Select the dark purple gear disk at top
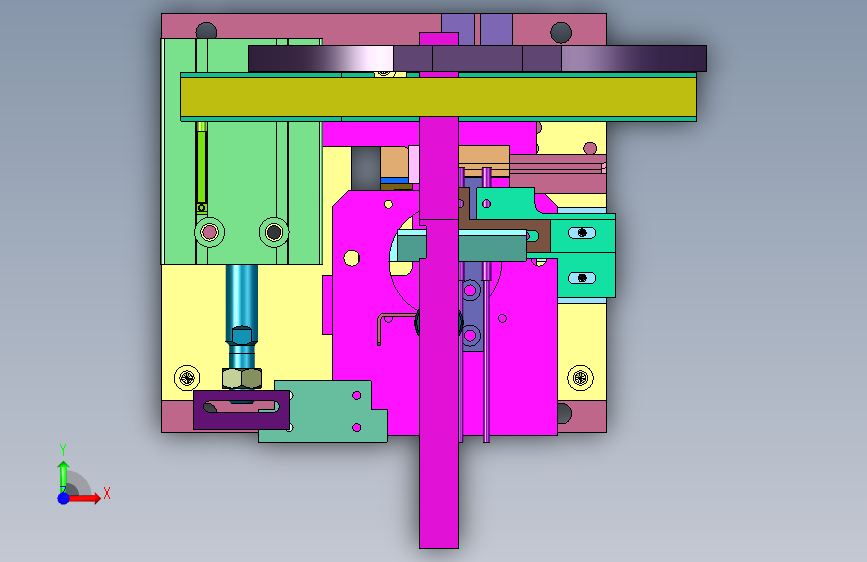The image size is (867, 562). click(x=477, y=59)
